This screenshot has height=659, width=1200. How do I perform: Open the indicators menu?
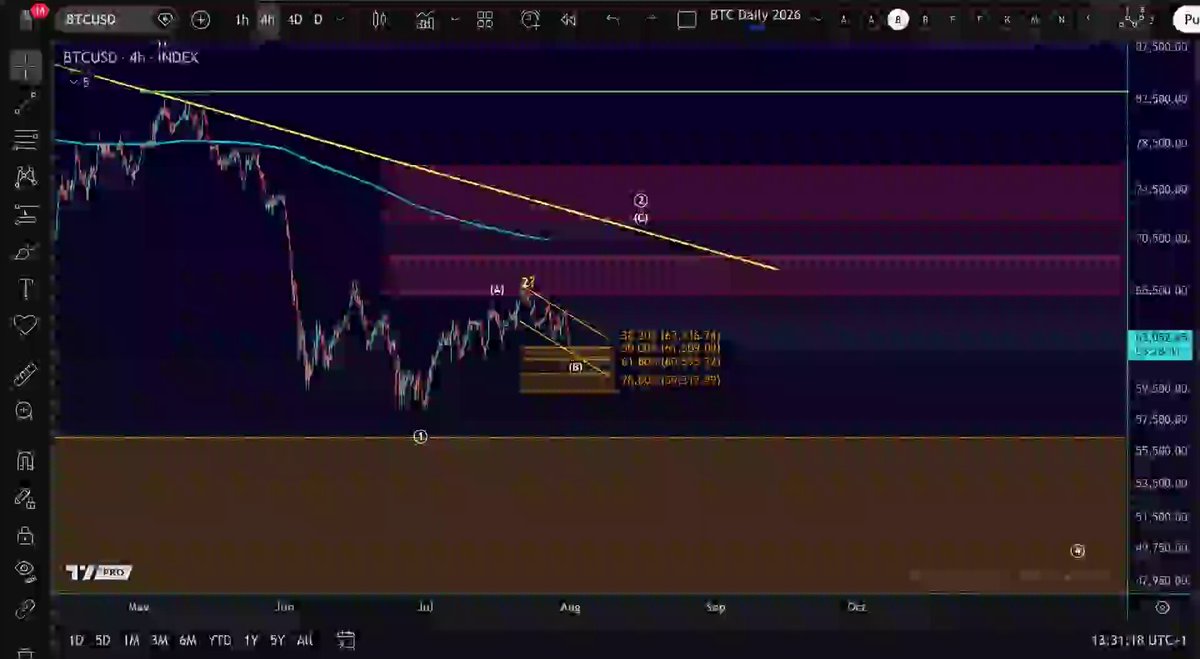pyautogui.click(x=426, y=19)
